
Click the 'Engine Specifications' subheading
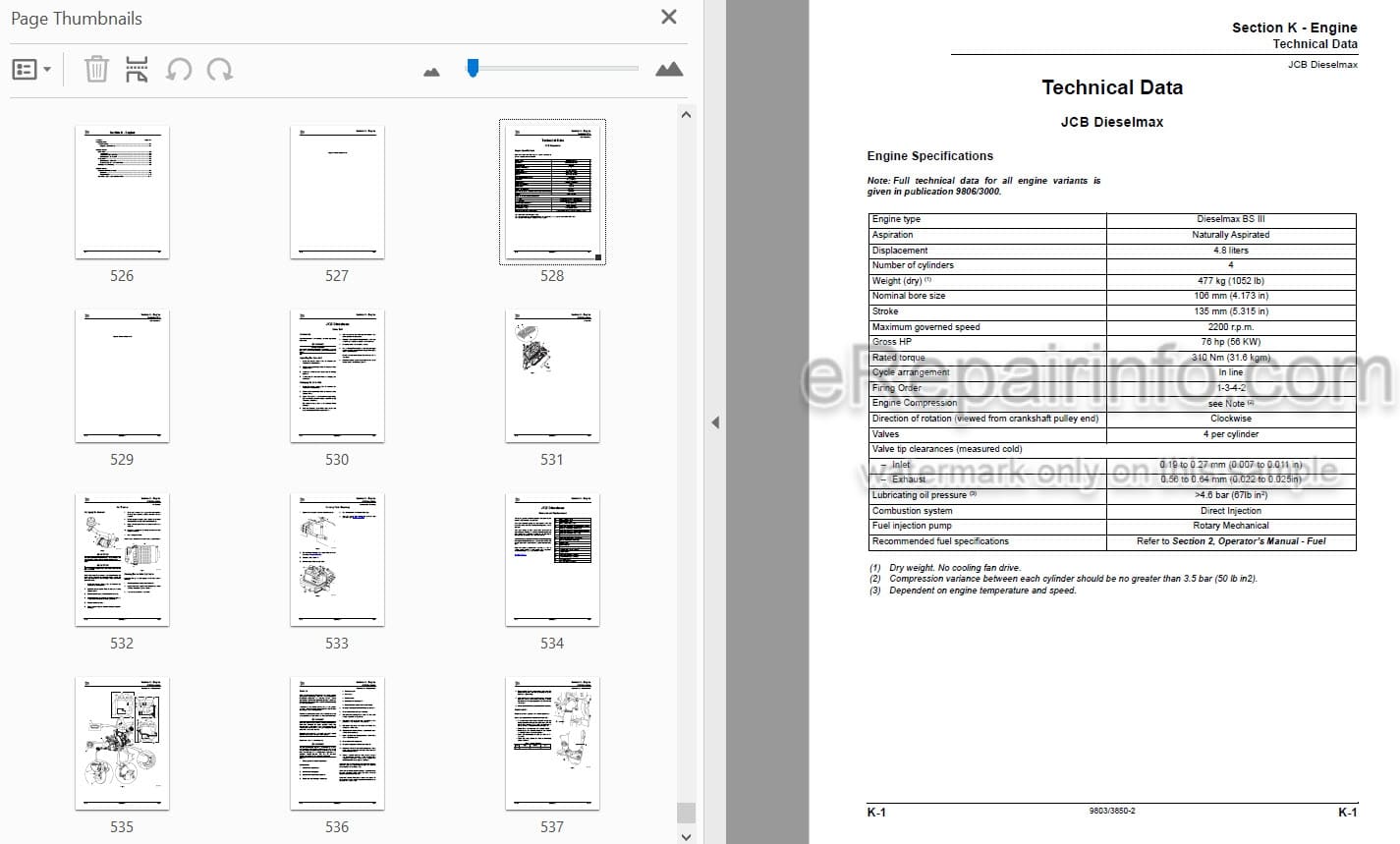coord(929,156)
